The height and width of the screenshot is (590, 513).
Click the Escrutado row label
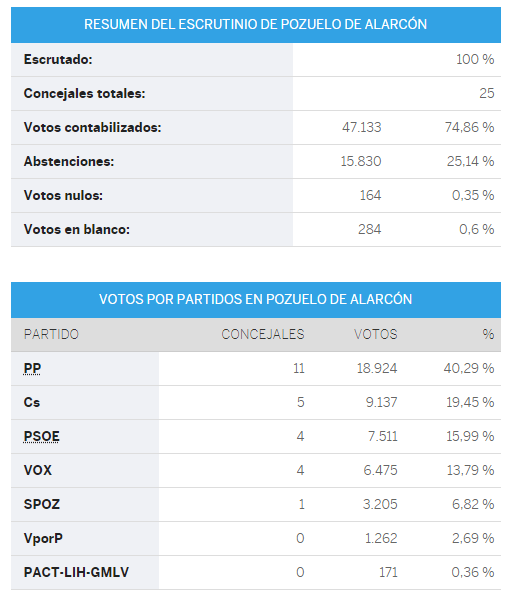pos(58,59)
